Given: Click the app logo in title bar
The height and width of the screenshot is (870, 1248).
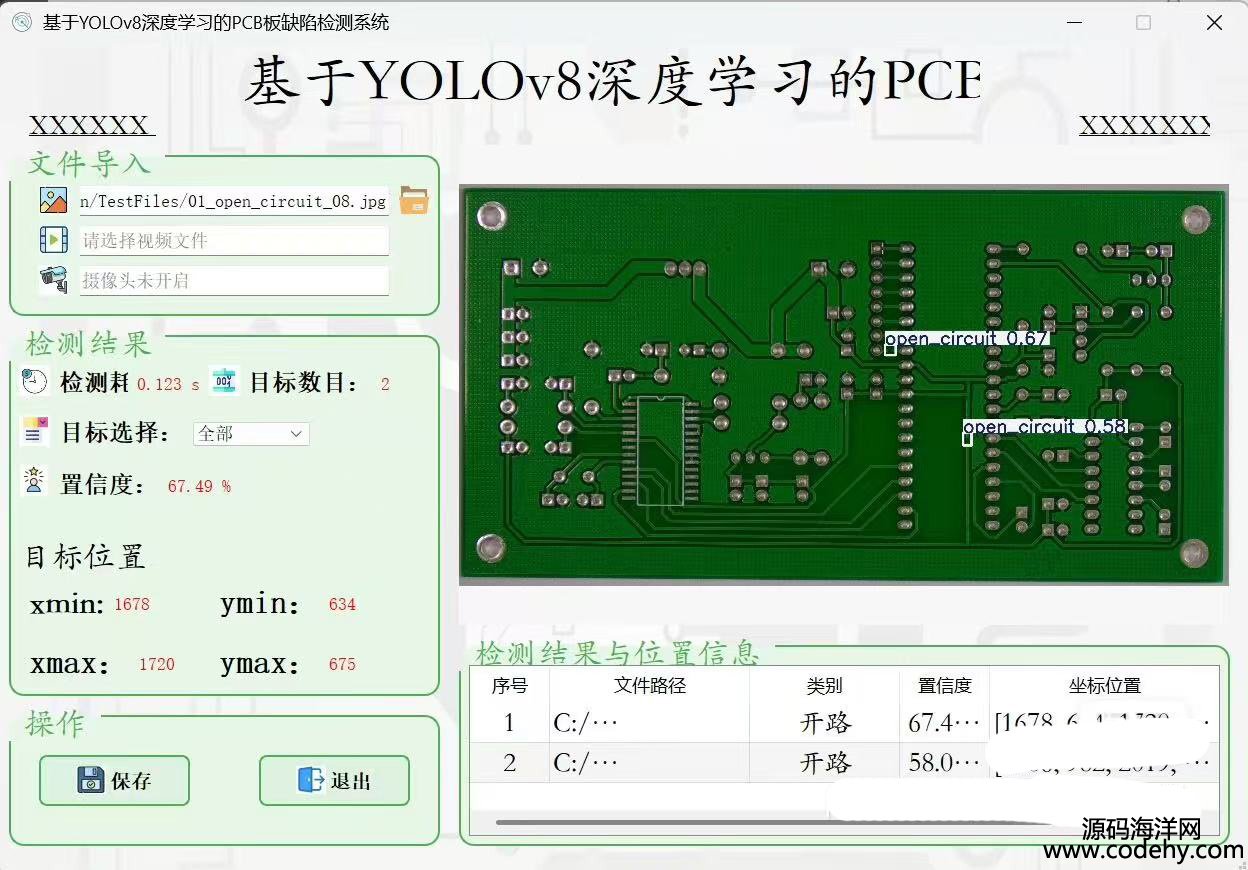Looking at the screenshot, I should (x=21, y=22).
